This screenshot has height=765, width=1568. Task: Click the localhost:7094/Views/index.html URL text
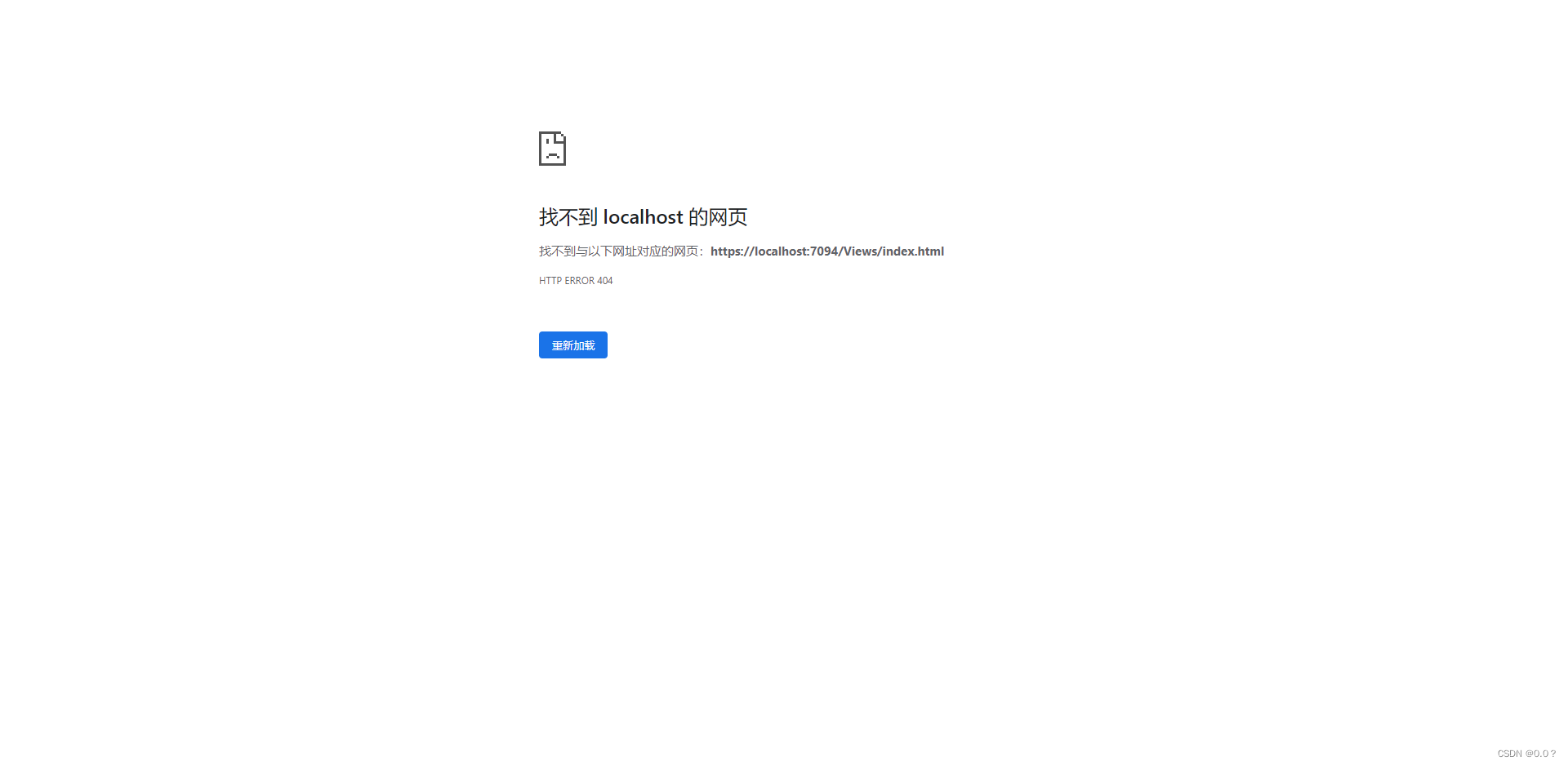[827, 251]
